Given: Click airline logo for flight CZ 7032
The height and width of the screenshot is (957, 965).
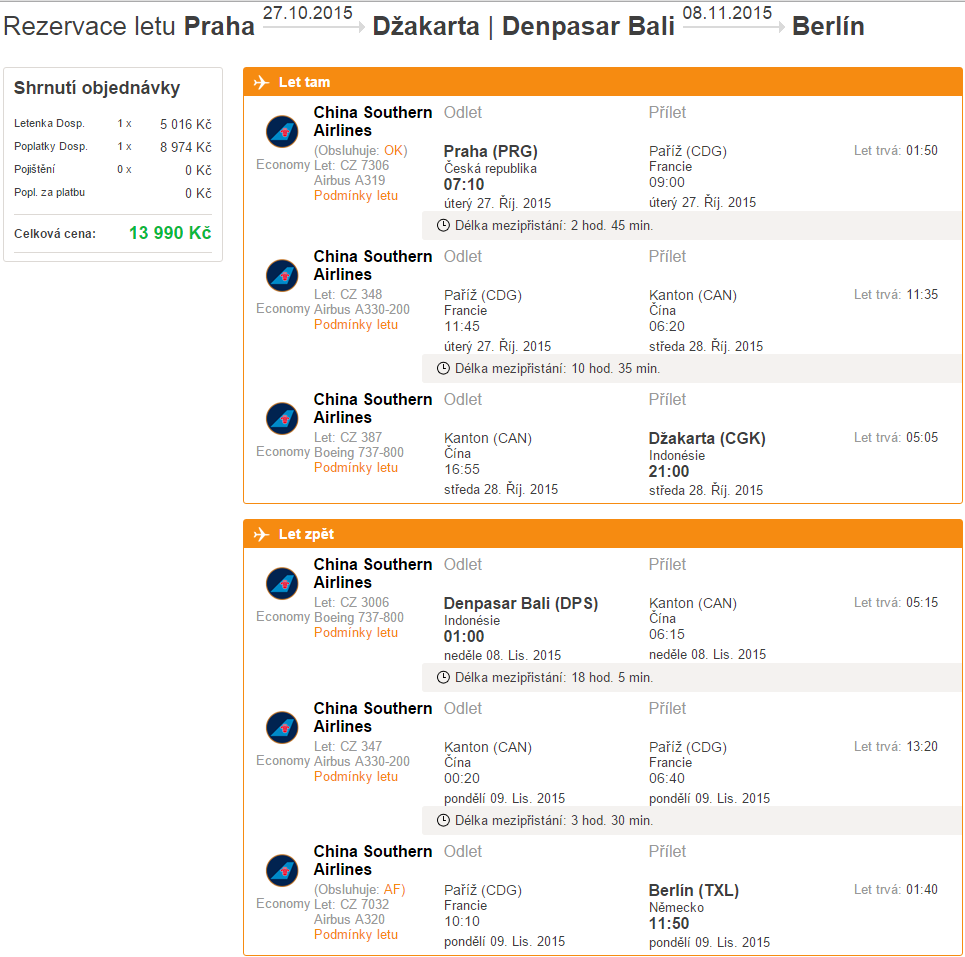Looking at the screenshot, I should pos(282,870).
